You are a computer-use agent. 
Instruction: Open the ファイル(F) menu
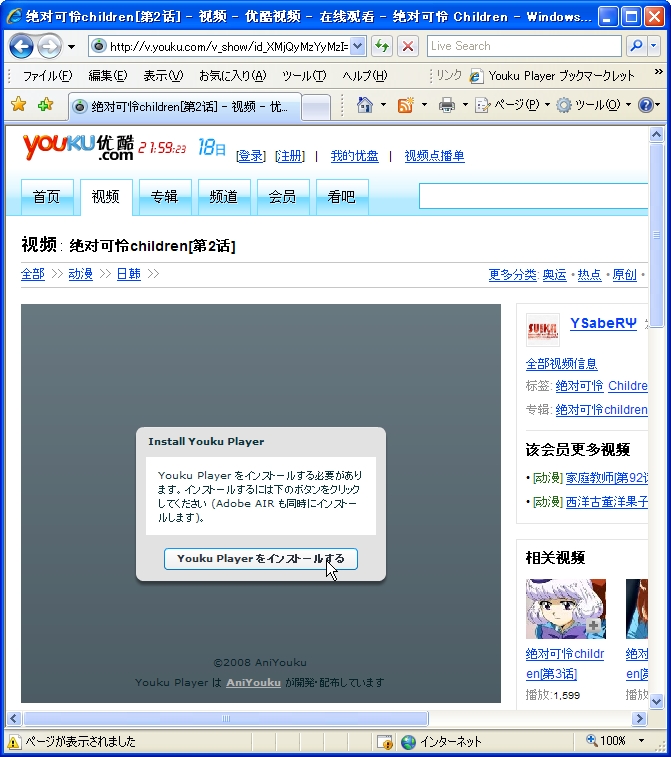point(47,76)
